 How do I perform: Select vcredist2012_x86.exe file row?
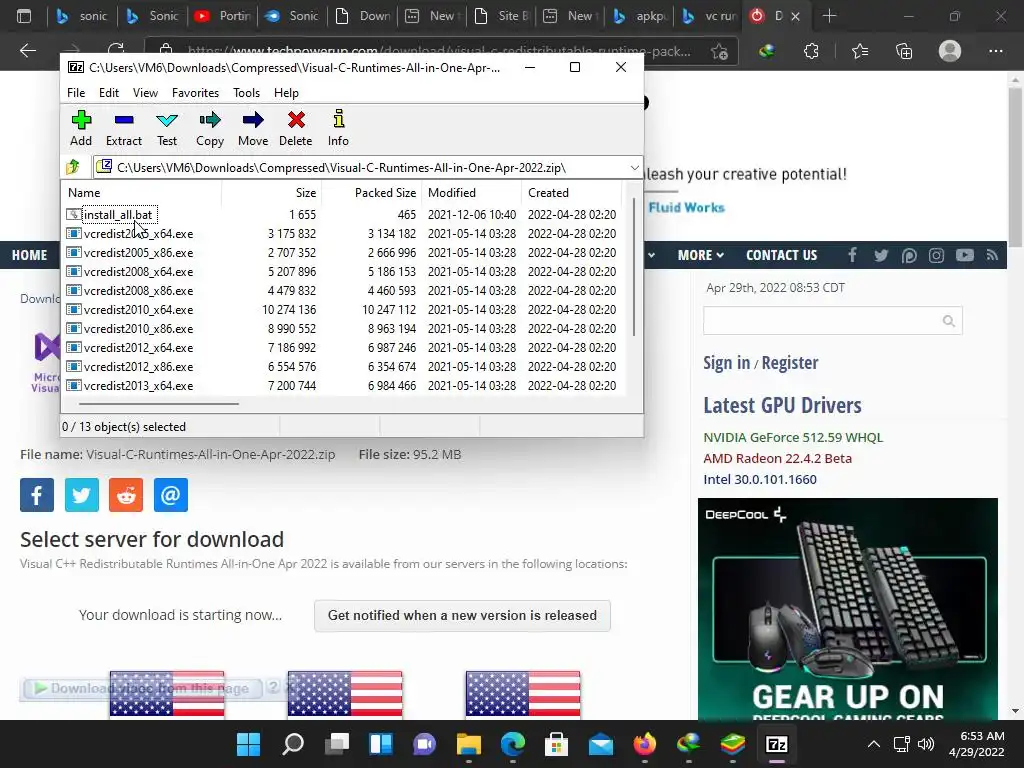click(x=342, y=366)
